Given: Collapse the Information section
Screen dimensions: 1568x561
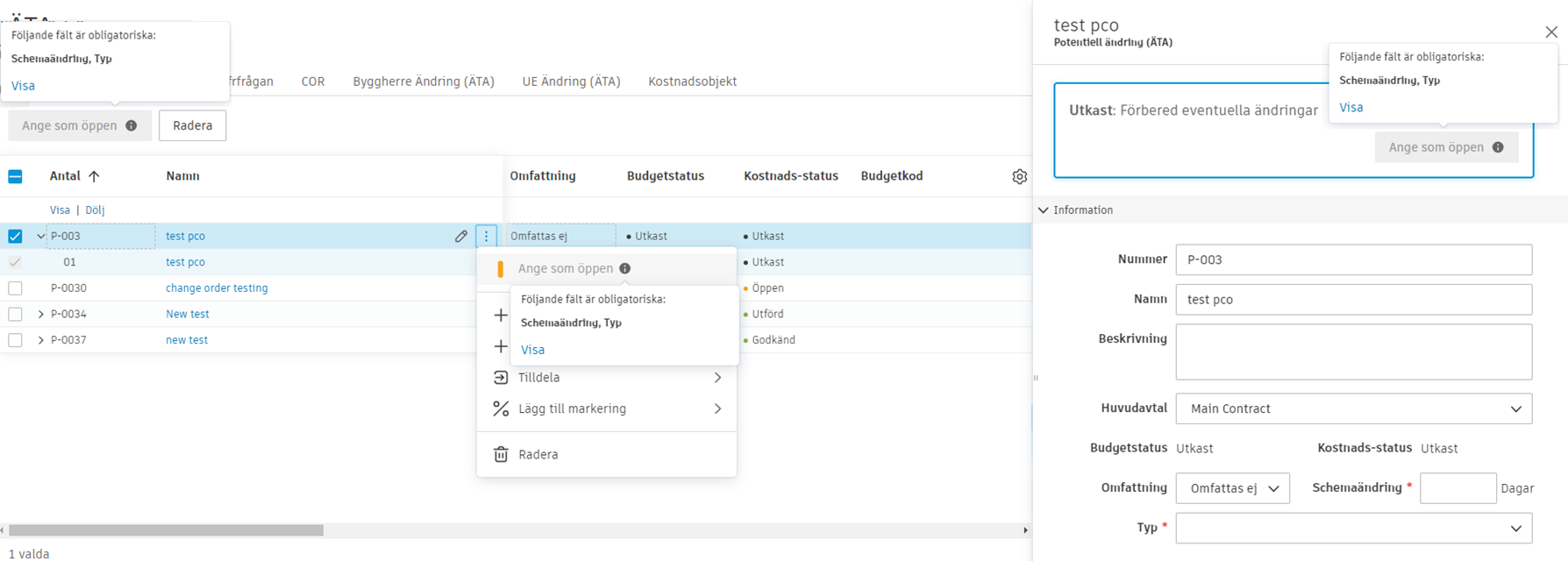Looking at the screenshot, I should (1044, 210).
